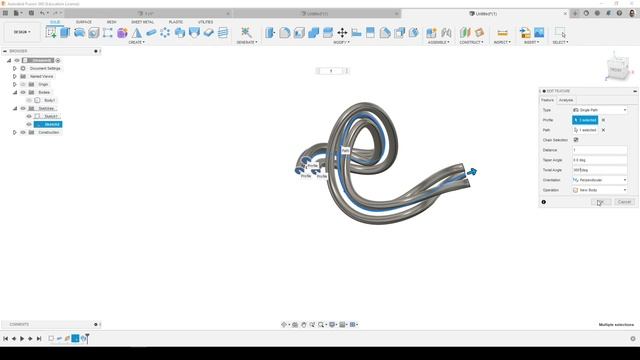Select the Pan hand tool
This screenshot has width=640, height=360.
point(304,324)
